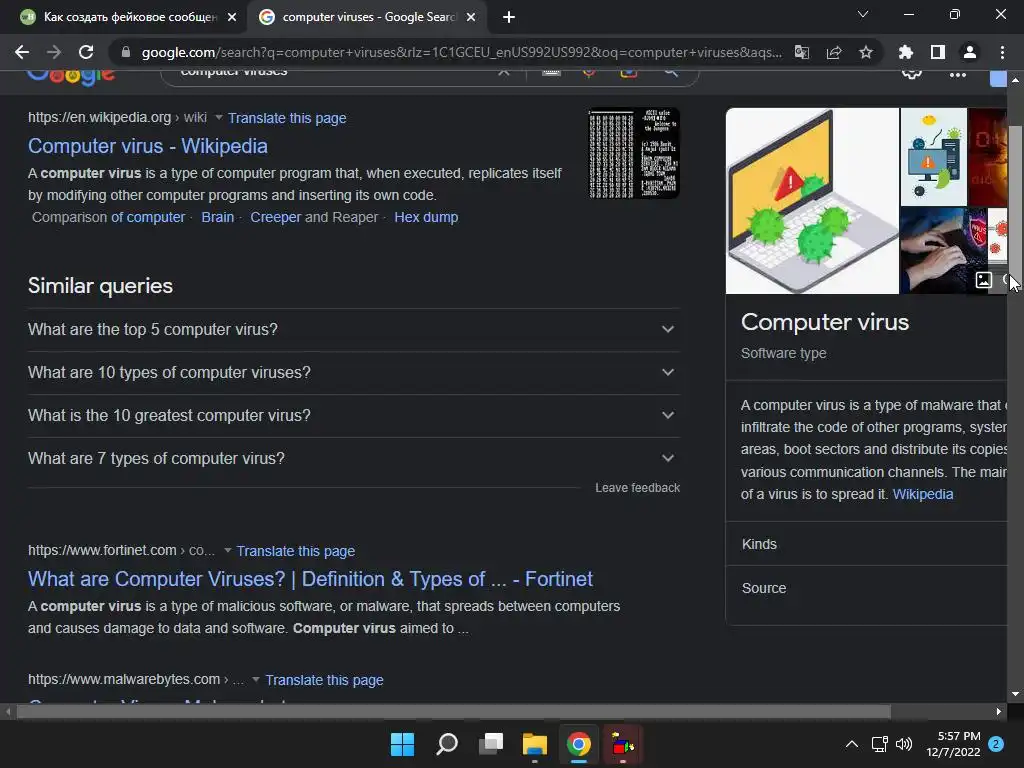This screenshot has width=1024, height=768.
Task: Reload the Google search page
Action: click(86, 52)
